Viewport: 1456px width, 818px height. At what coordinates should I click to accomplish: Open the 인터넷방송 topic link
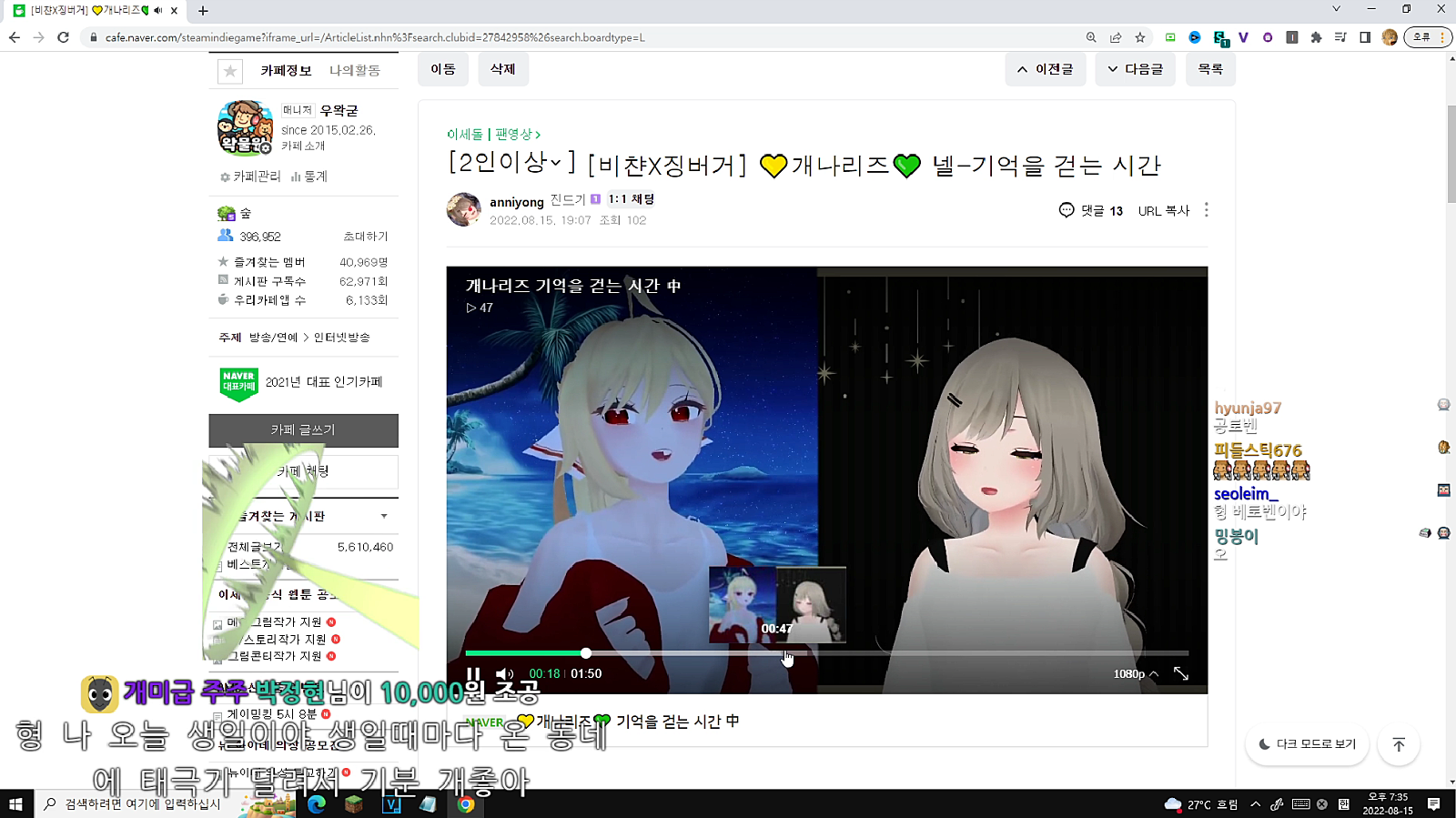pyautogui.click(x=342, y=338)
